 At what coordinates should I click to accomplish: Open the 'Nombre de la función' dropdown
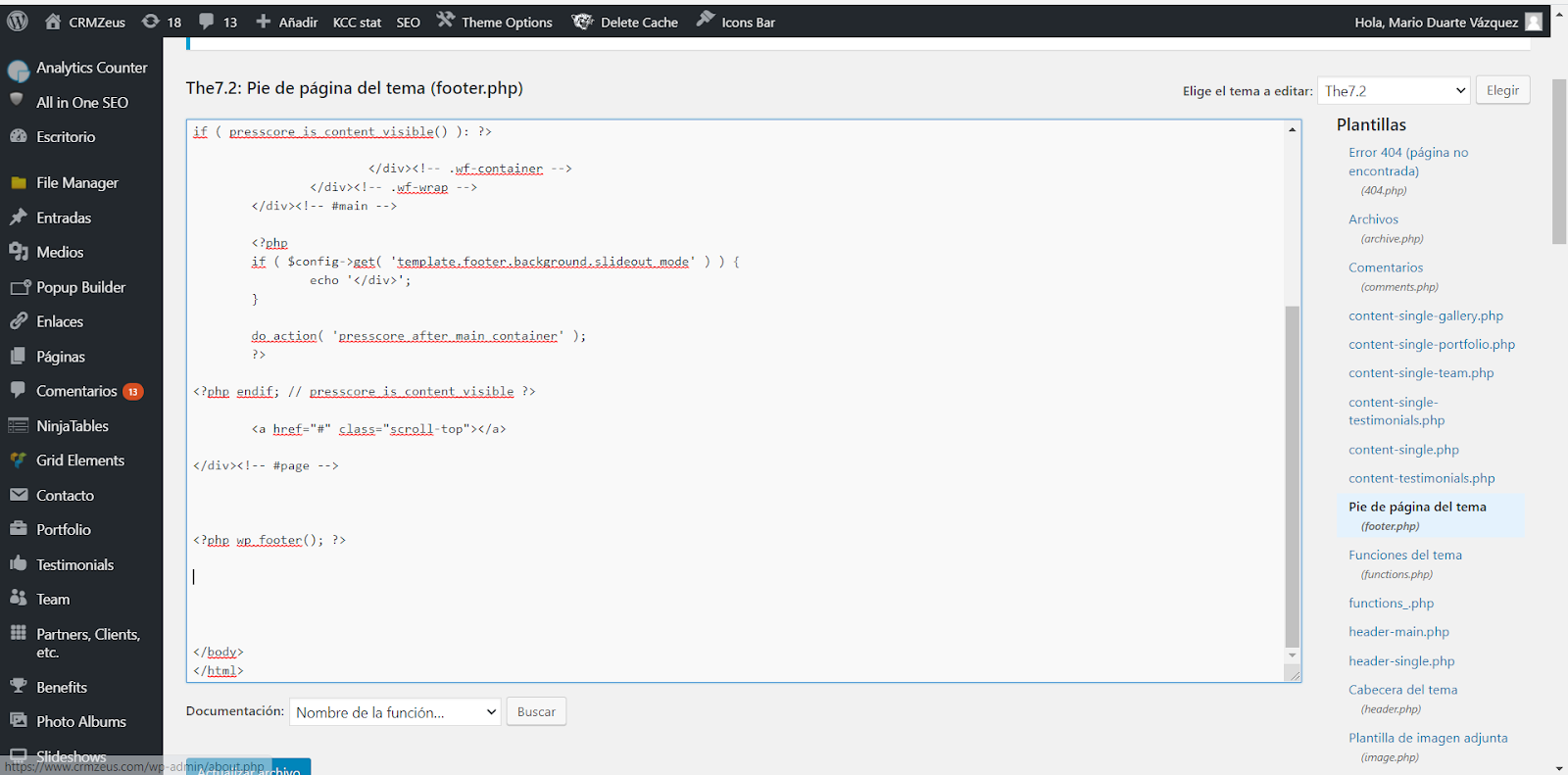pyautogui.click(x=395, y=712)
